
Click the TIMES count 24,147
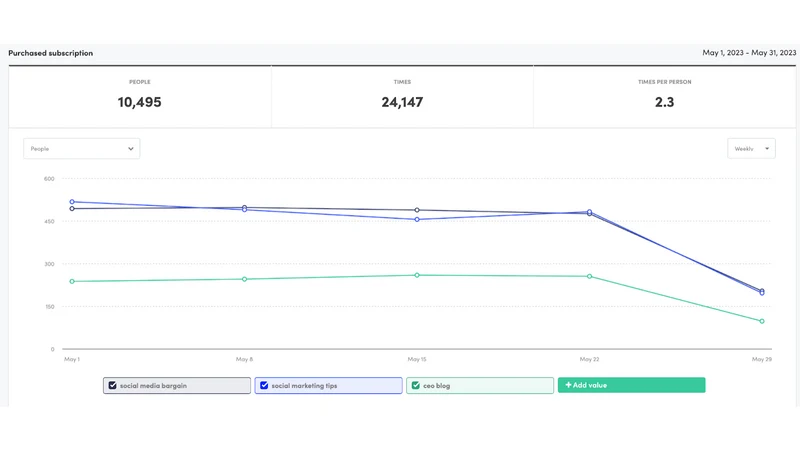click(x=402, y=102)
